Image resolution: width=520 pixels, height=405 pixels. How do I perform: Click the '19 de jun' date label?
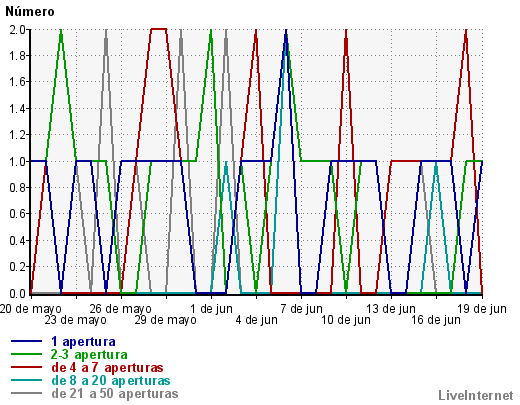[482, 309]
